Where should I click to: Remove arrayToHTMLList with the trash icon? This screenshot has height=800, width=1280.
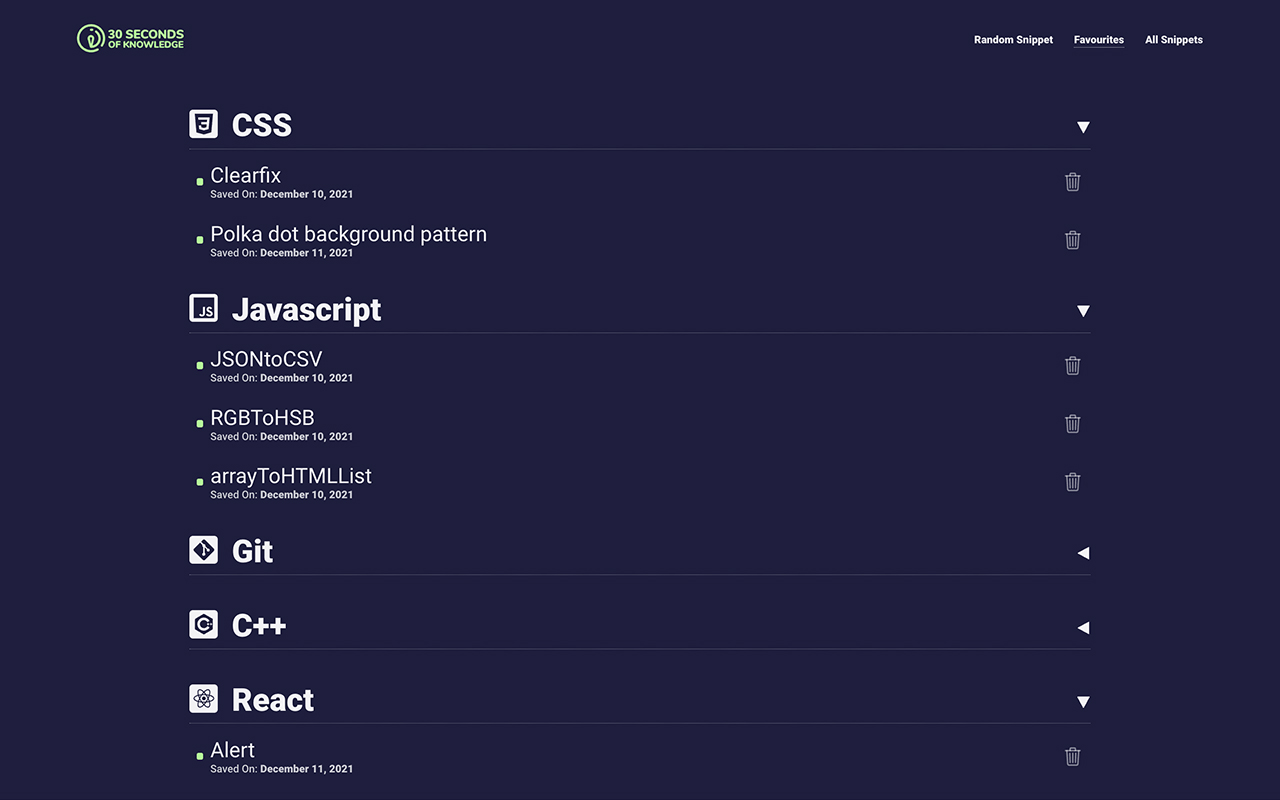pos(1072,482)
